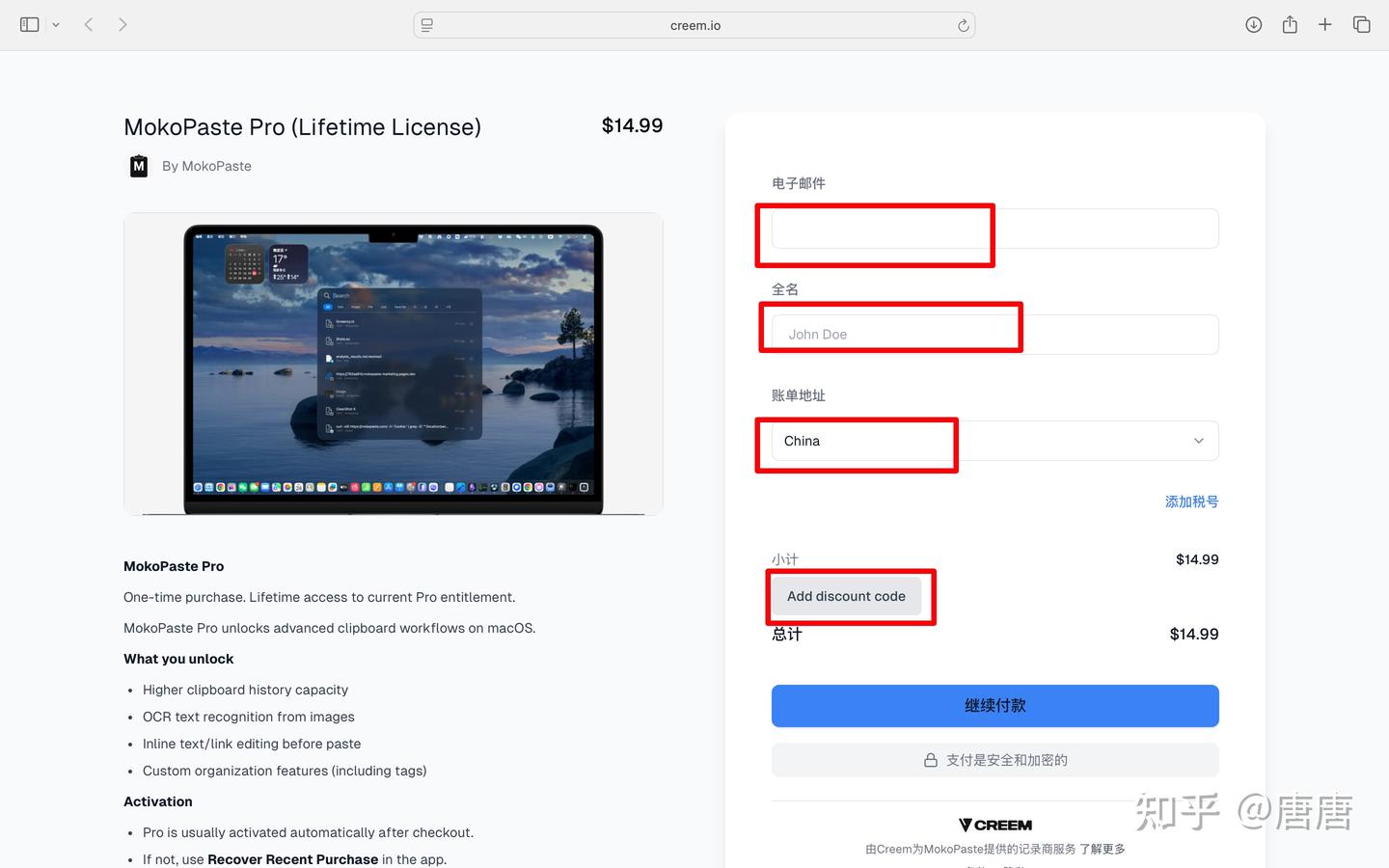1389x868 pixels.
Task: Click Add discount code
Action: [x=846, y=596]
